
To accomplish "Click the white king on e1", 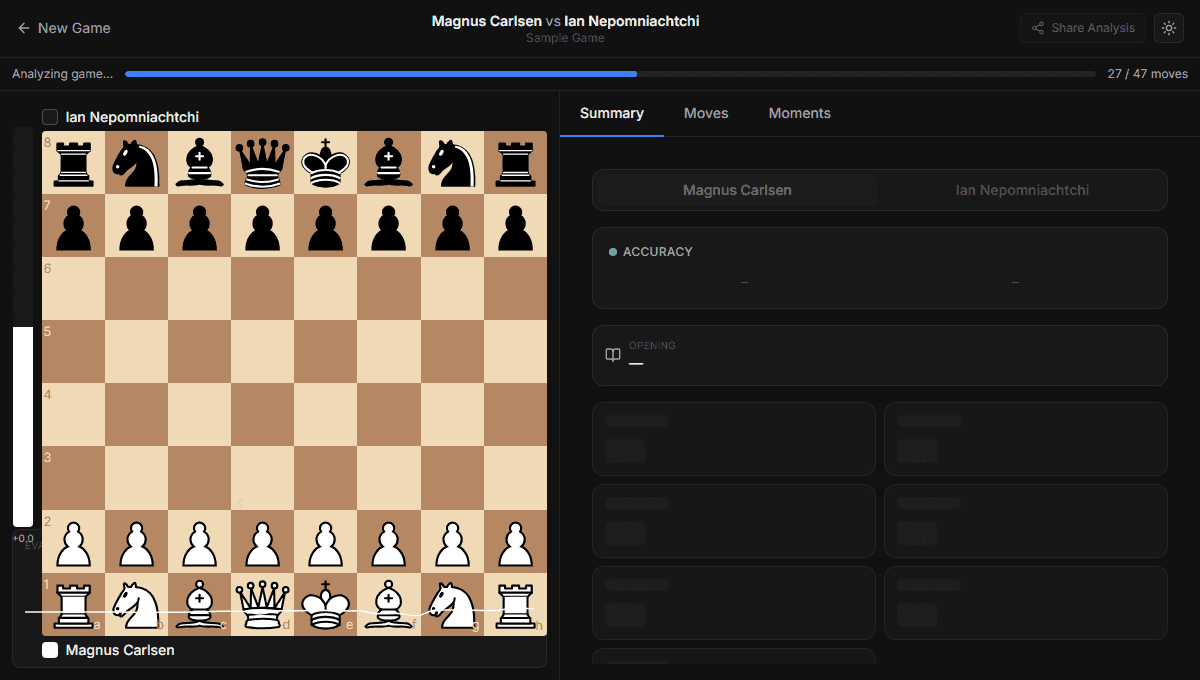I will click(326, 604).
